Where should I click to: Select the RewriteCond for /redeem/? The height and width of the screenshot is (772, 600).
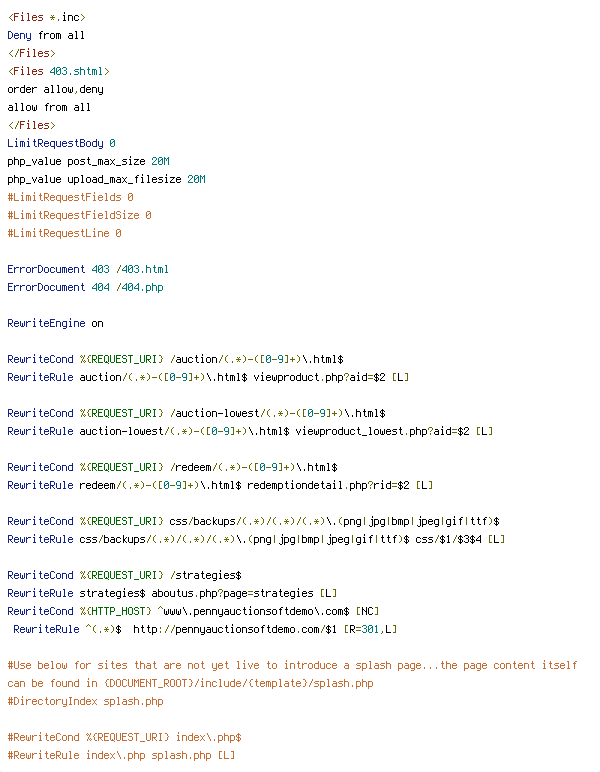(x=172, y=467)
